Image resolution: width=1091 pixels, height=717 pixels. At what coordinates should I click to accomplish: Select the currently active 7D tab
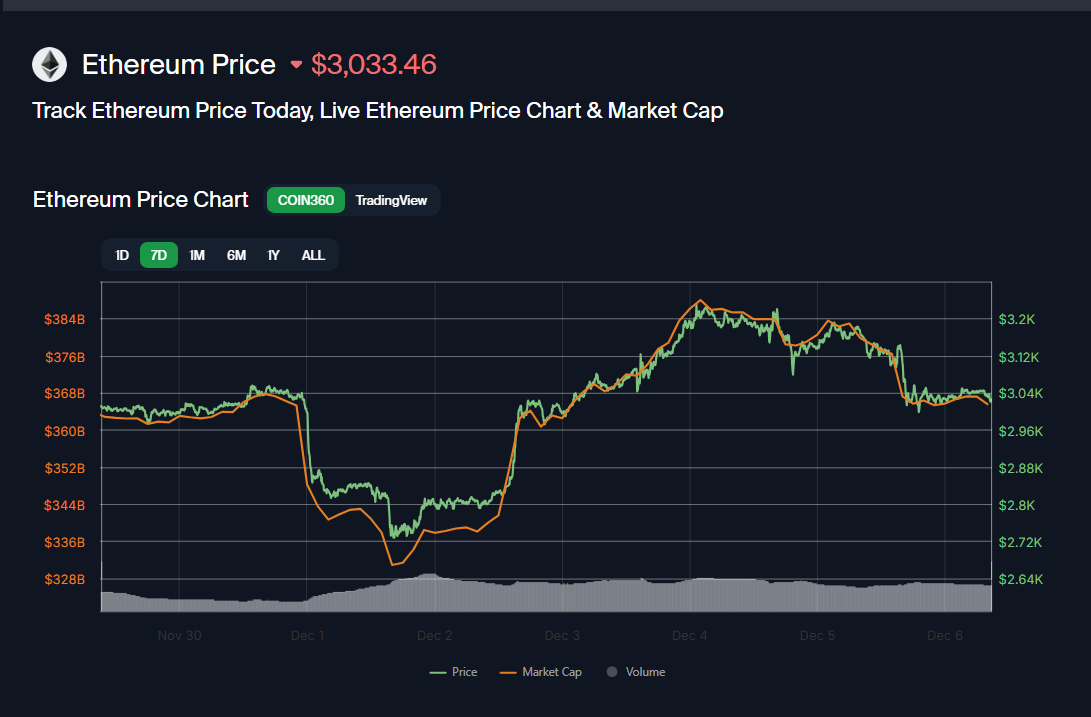pos(158,255)
